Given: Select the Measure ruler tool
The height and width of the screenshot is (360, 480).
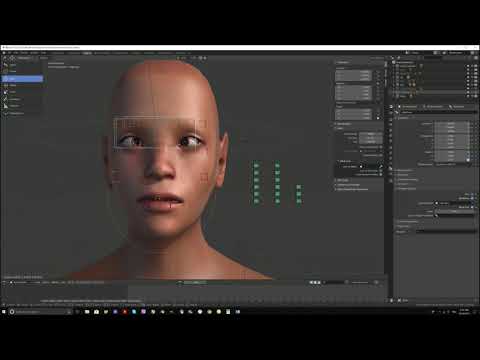Looking at the screenshot, I should coord(22,106).
